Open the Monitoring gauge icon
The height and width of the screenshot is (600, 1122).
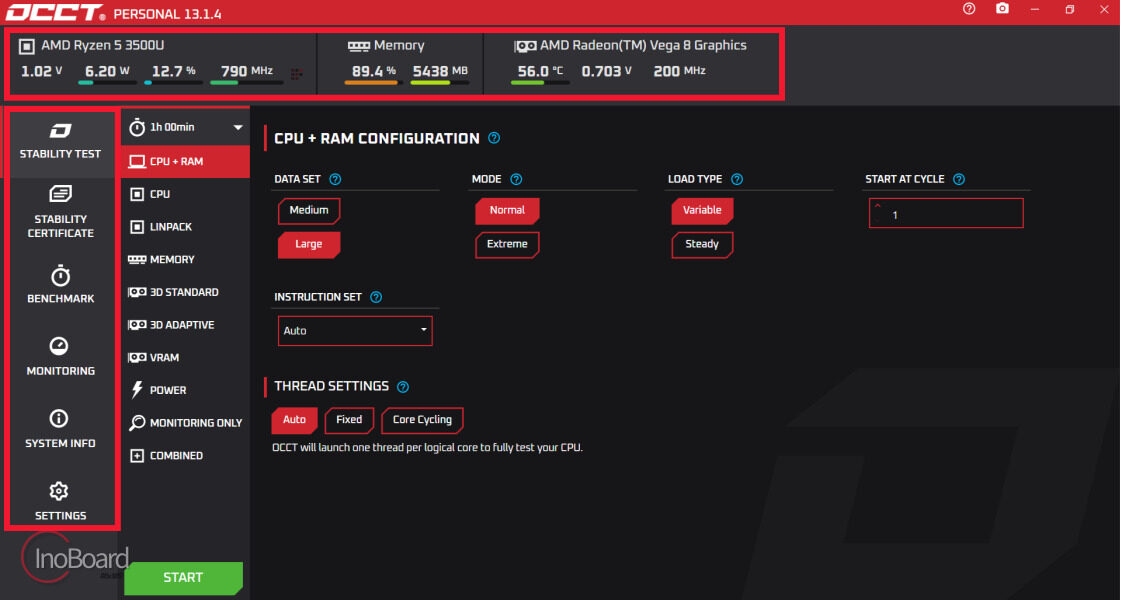[59, 346]
